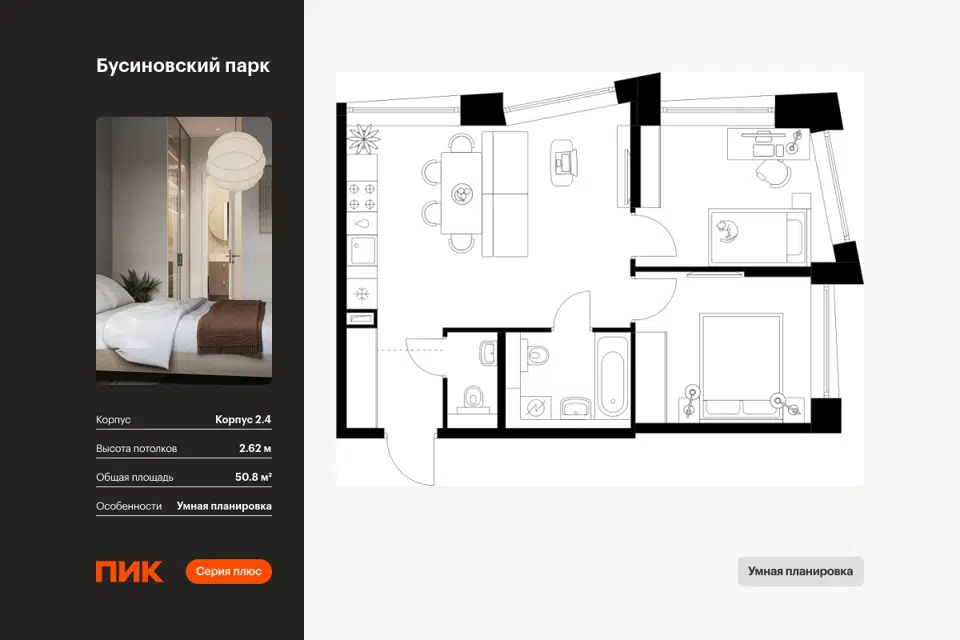This screenshot has height=640, width=960.
Task: Click the desk chair in small bedroom
Action: tap(773, 173)
